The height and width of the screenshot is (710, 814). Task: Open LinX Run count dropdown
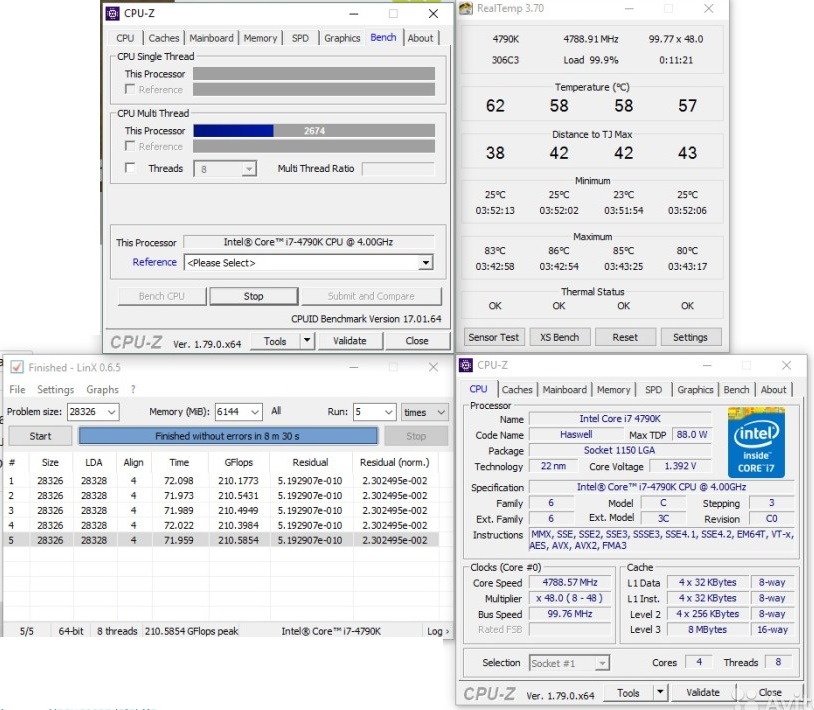[x=389, y=412]
